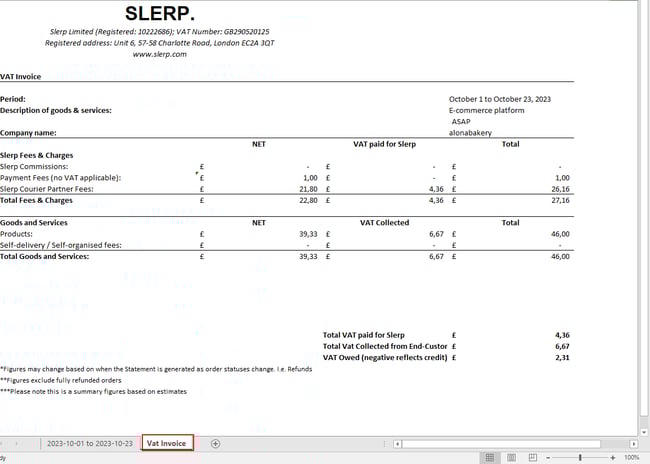
Task: Click the 21,80 courier net value
Action: 308,189
